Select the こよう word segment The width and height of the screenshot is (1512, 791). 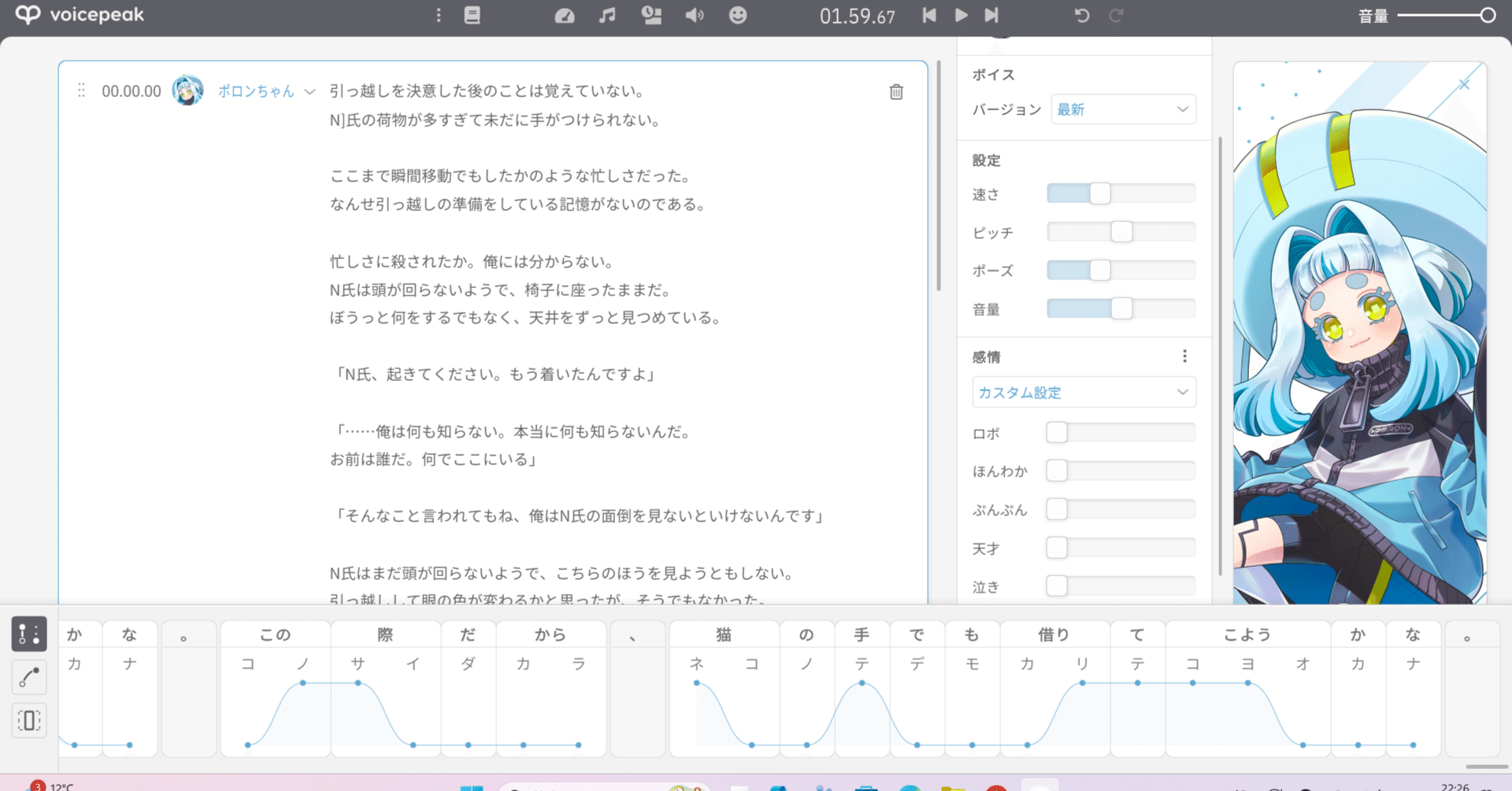tap(1247, 634)
